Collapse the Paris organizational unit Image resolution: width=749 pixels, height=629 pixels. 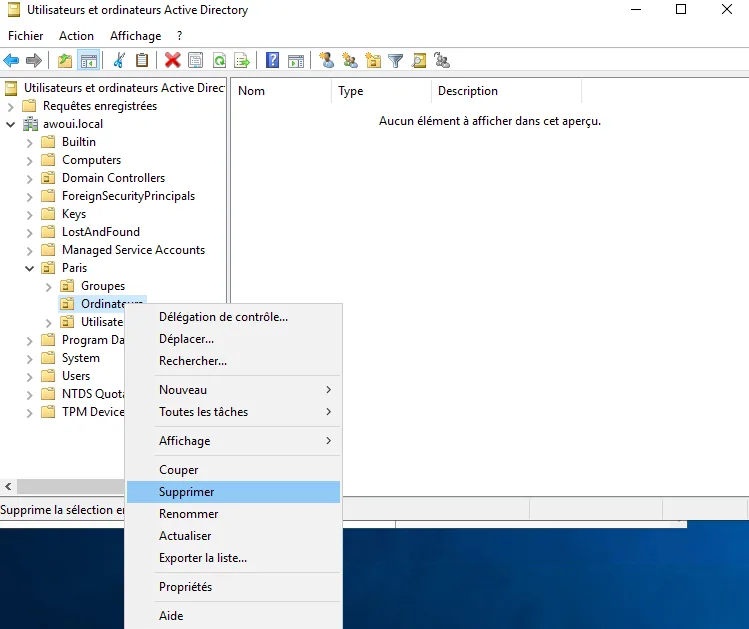[30, 268]
